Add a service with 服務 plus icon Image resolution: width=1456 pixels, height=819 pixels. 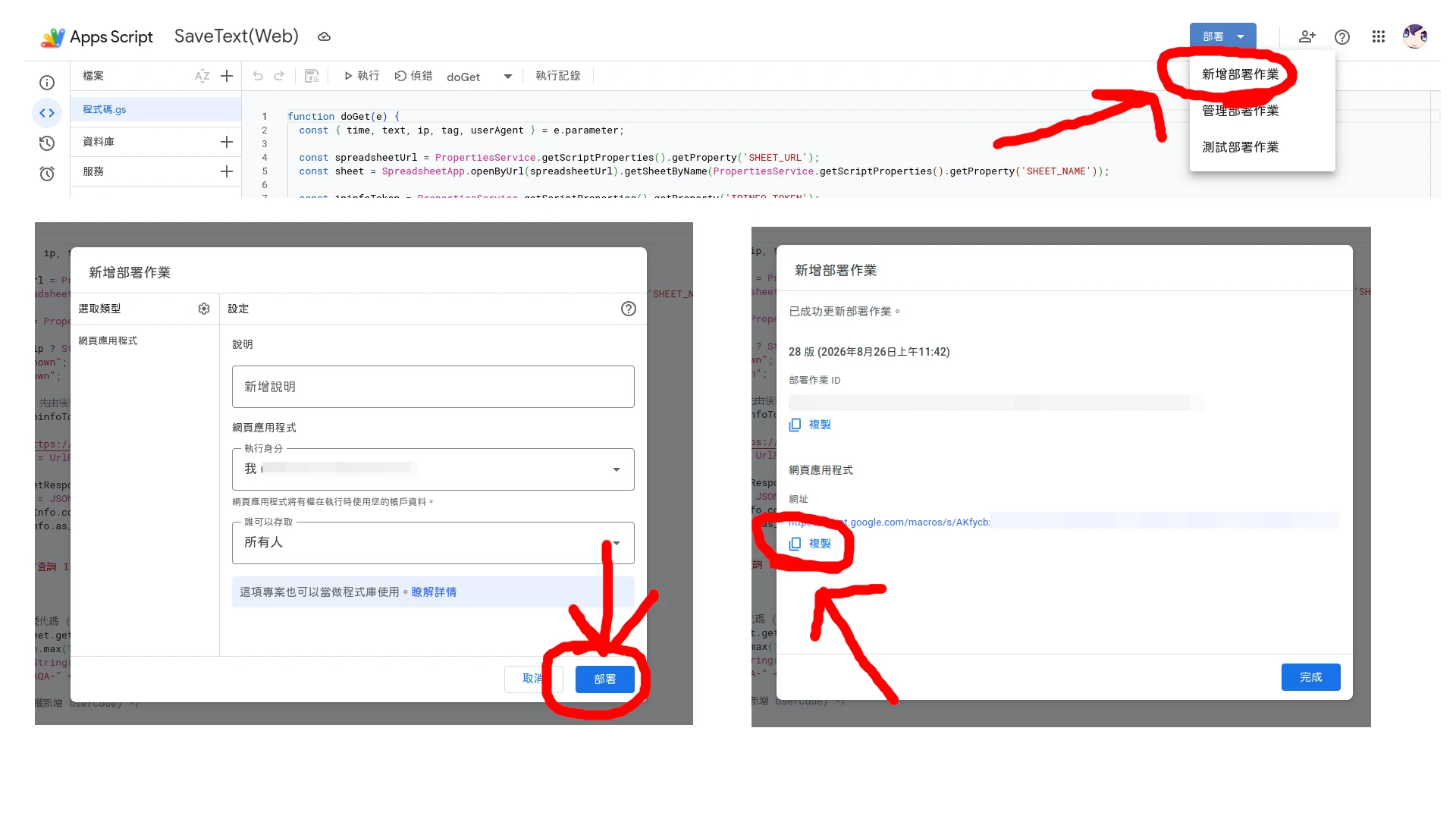click(x=226, y=171)
